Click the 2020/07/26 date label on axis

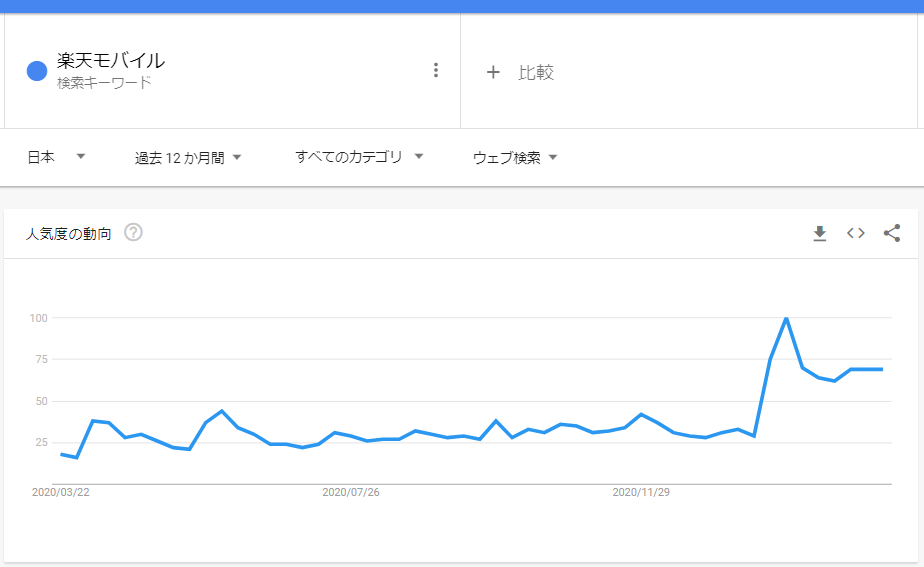[x=351, y=492]
